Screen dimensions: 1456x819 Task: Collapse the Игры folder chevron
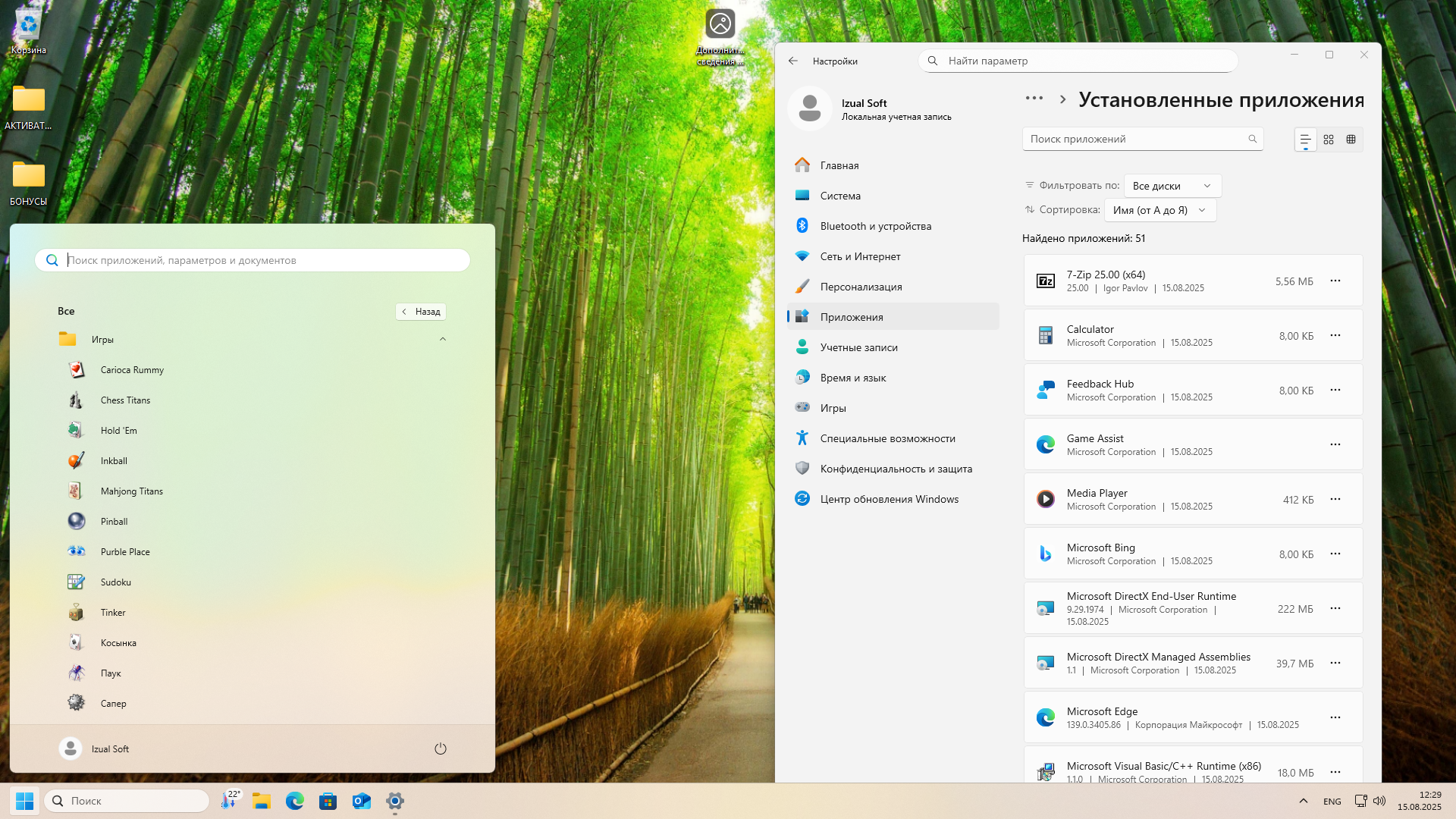pos(443,339)
